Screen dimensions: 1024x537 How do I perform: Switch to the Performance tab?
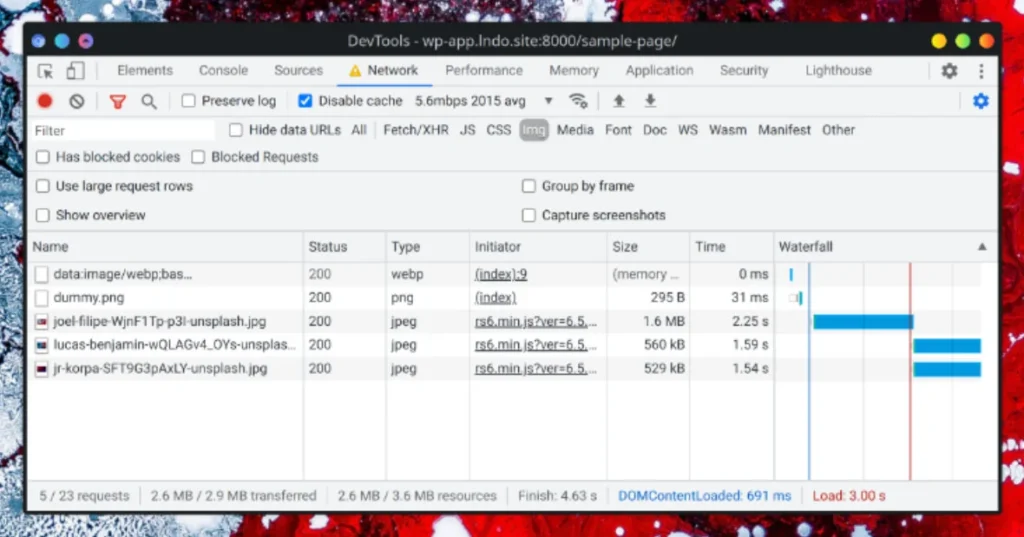484,71
